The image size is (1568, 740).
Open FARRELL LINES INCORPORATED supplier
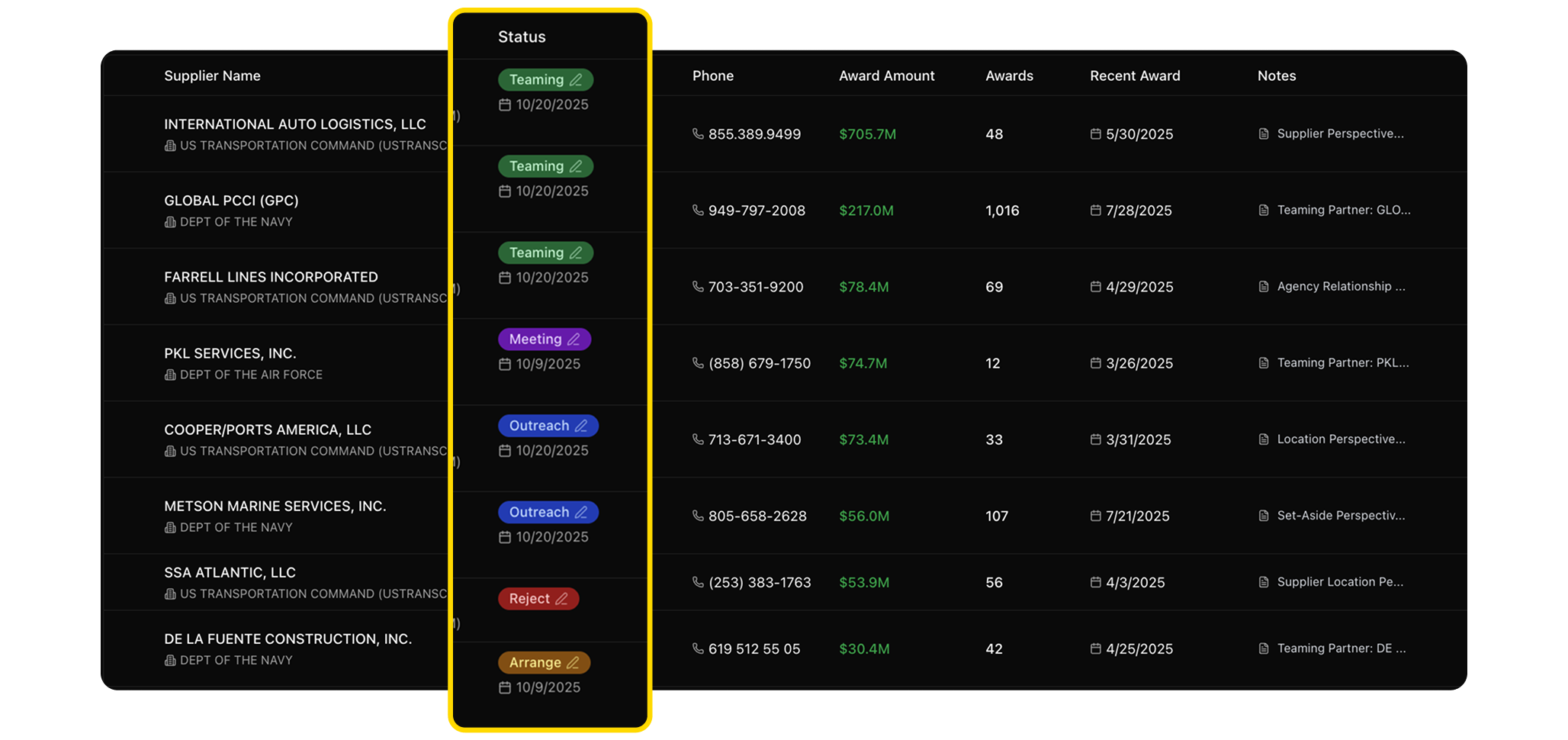click(x=271, y=277)
